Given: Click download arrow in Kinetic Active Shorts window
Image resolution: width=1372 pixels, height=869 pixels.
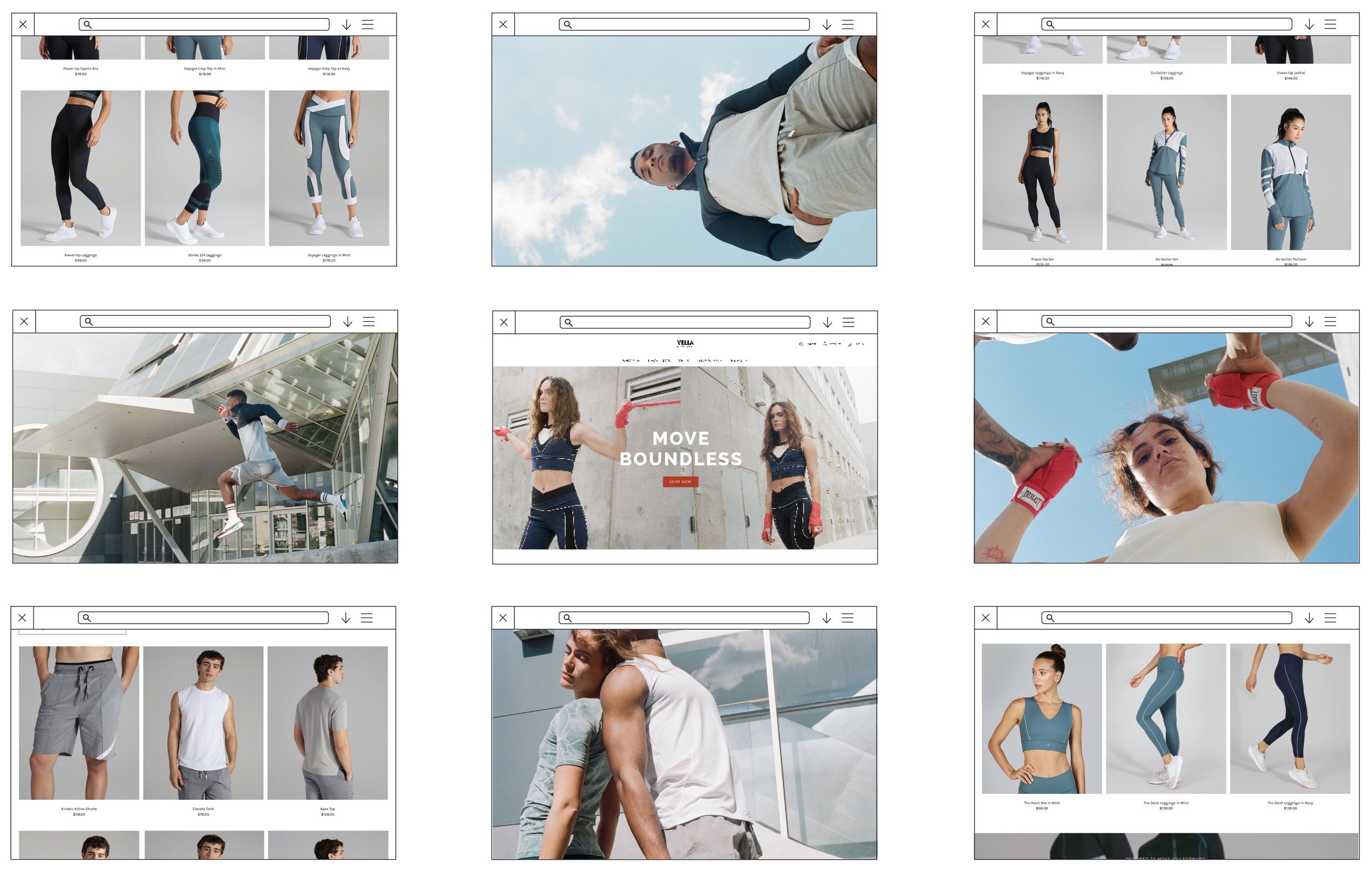Looking at the screenshot, I should pyautogui.click(x=346, y=618).
